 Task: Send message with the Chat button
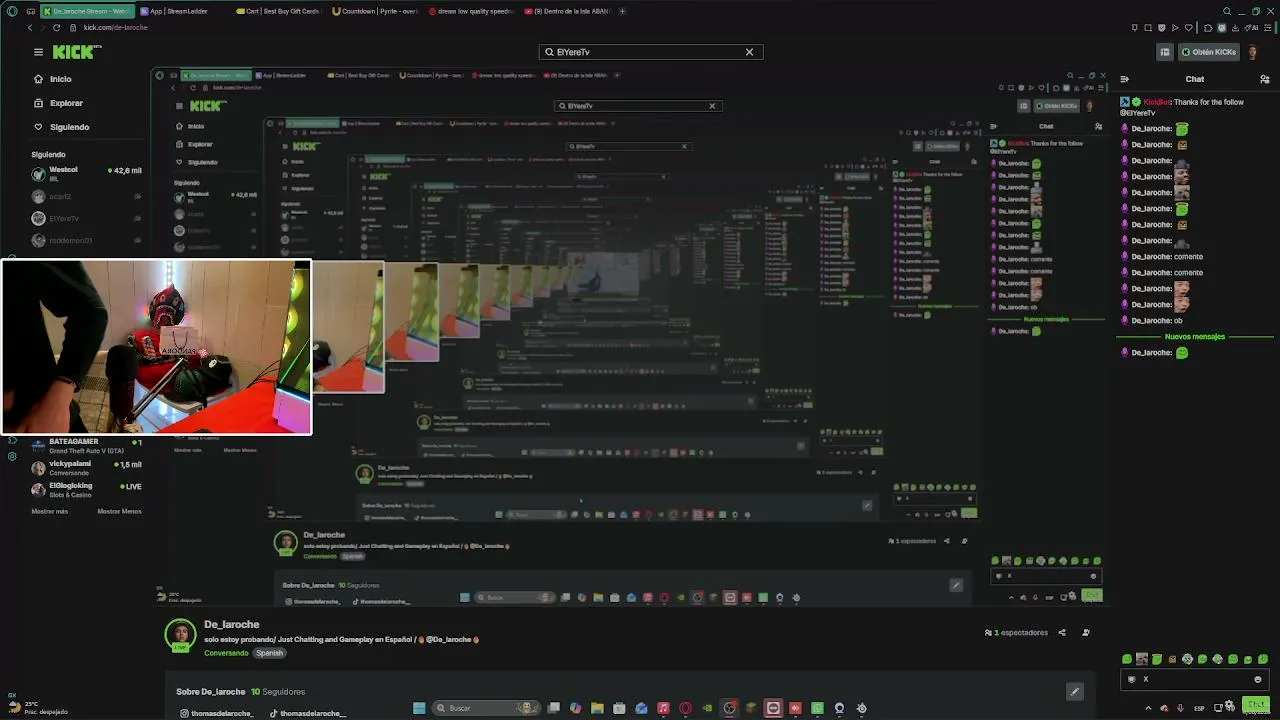pyautogui.click(x=1255, y=705)
